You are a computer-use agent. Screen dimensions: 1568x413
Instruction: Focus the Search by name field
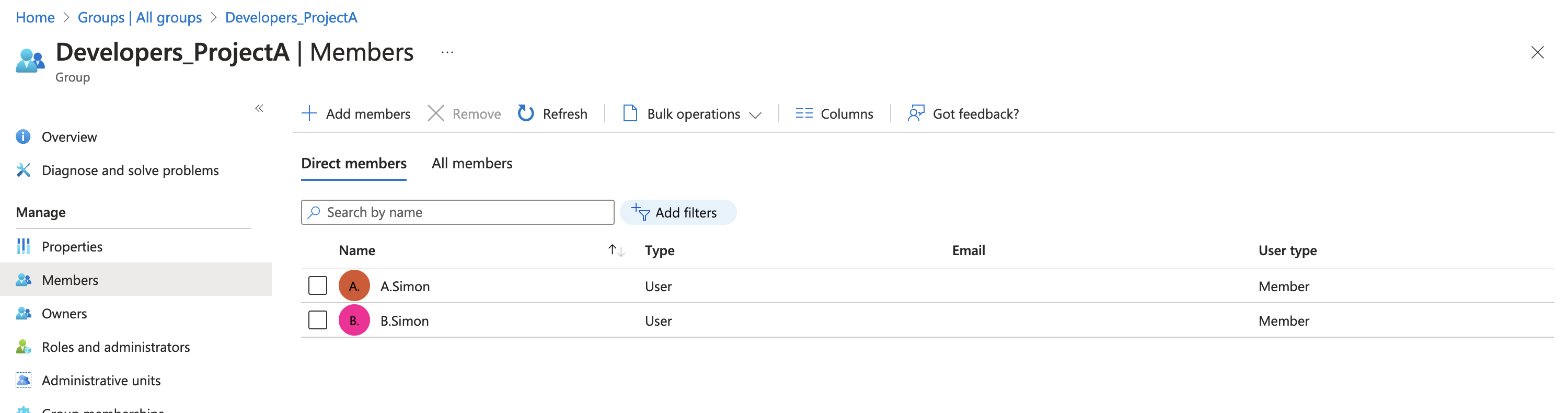tap(458, 212)
